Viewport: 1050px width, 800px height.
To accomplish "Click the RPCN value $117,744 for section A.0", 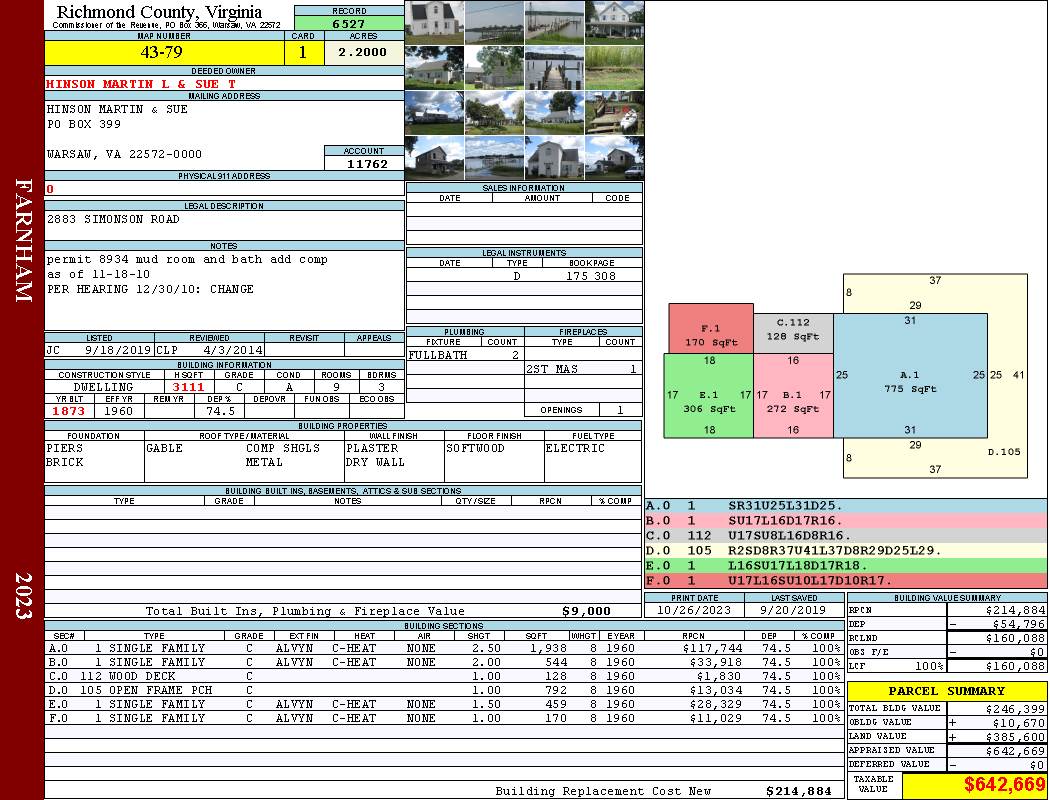I will point(712,648).
